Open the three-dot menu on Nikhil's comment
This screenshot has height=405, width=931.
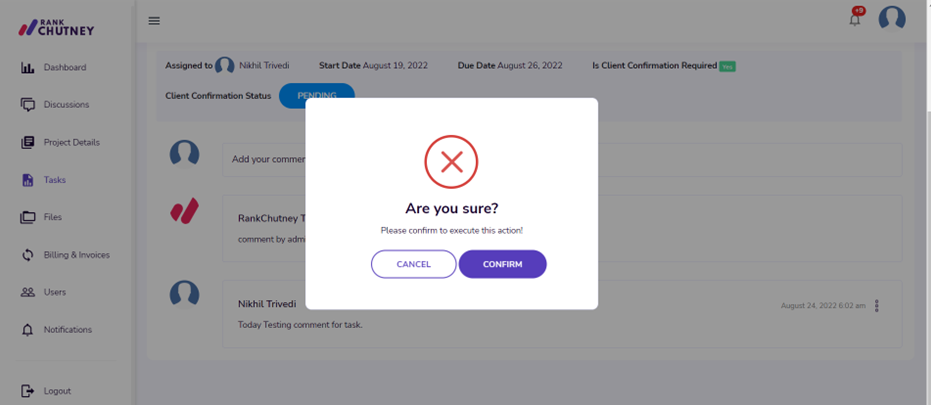876,306
